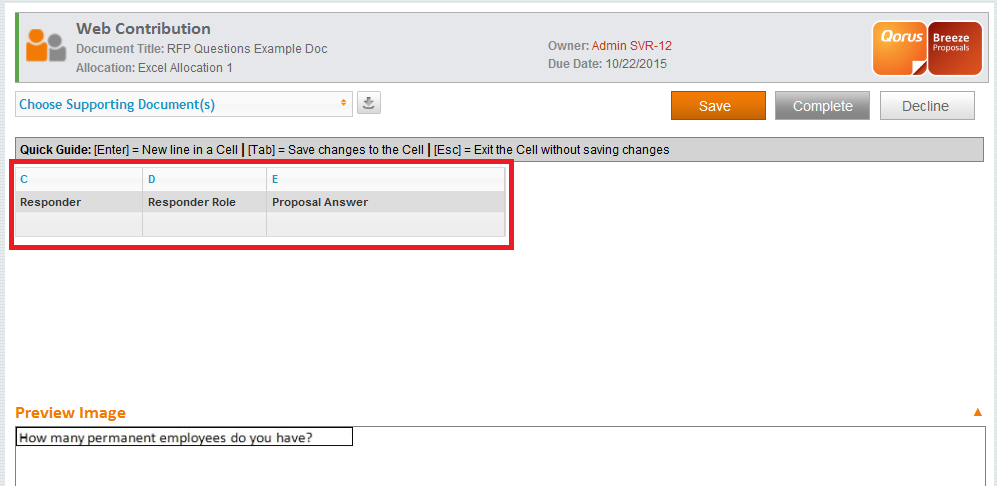The width and height of the screenshot is (997, 486).
Task: Click the Qorus logo tile
Action: [900, 48]
